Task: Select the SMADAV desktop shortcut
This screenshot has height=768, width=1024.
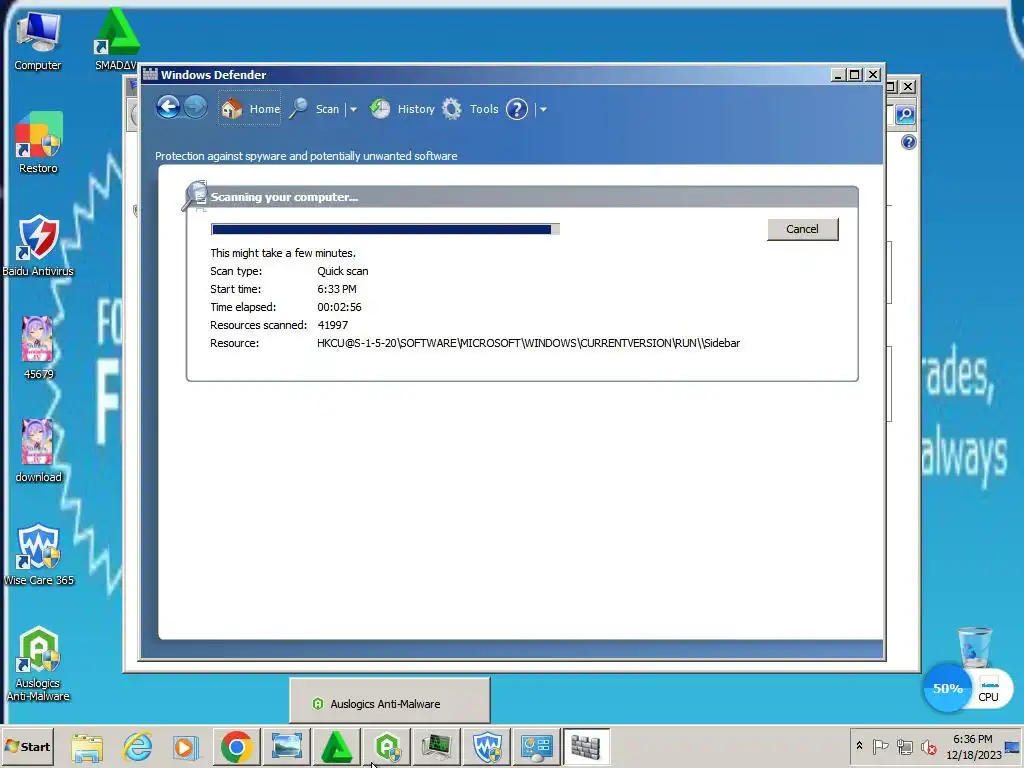Action: 116,39
